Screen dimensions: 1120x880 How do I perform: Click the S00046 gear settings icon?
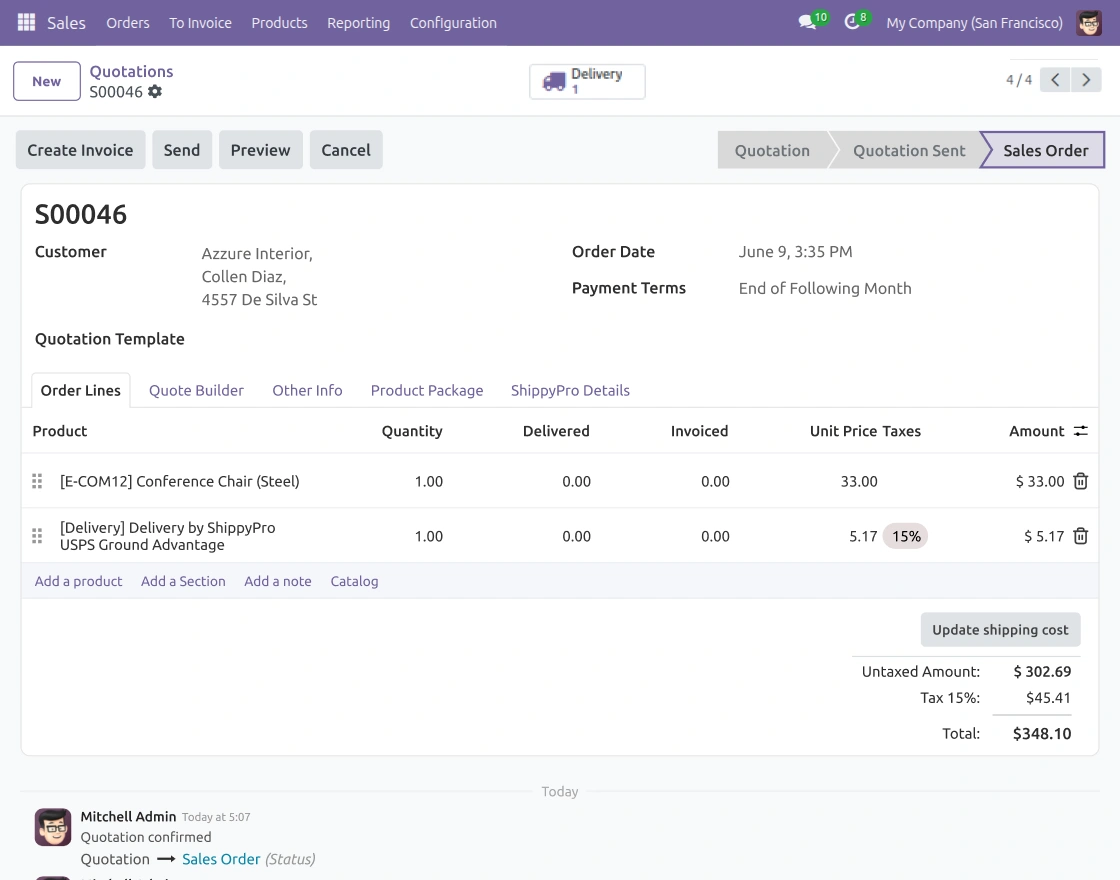155,91
